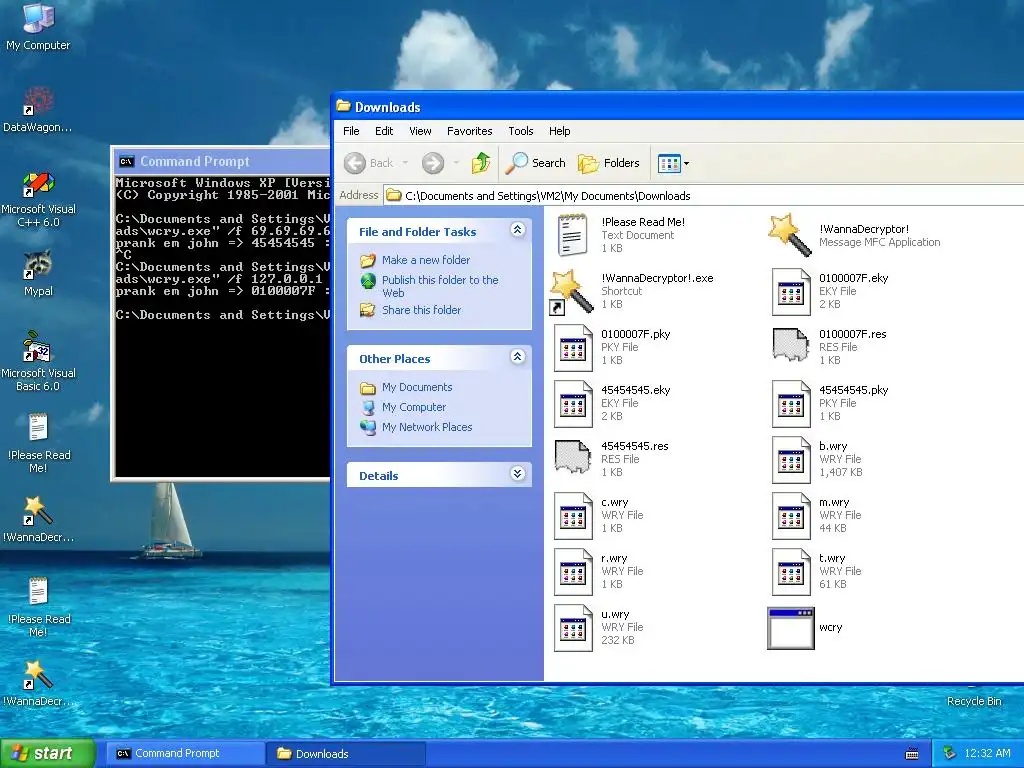Select the b.wry file icon
The image size is (1024, 768).
coord(791,460)
